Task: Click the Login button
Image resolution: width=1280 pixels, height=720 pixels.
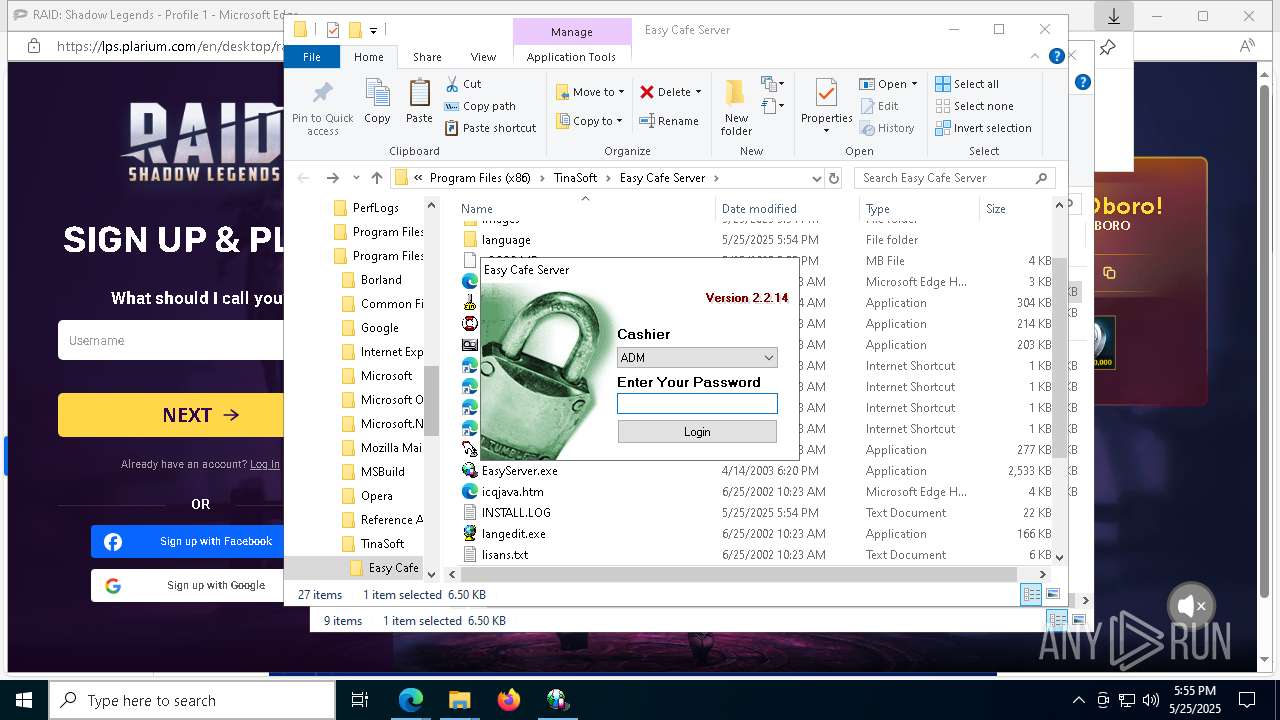Action: [x=697, y=432]
